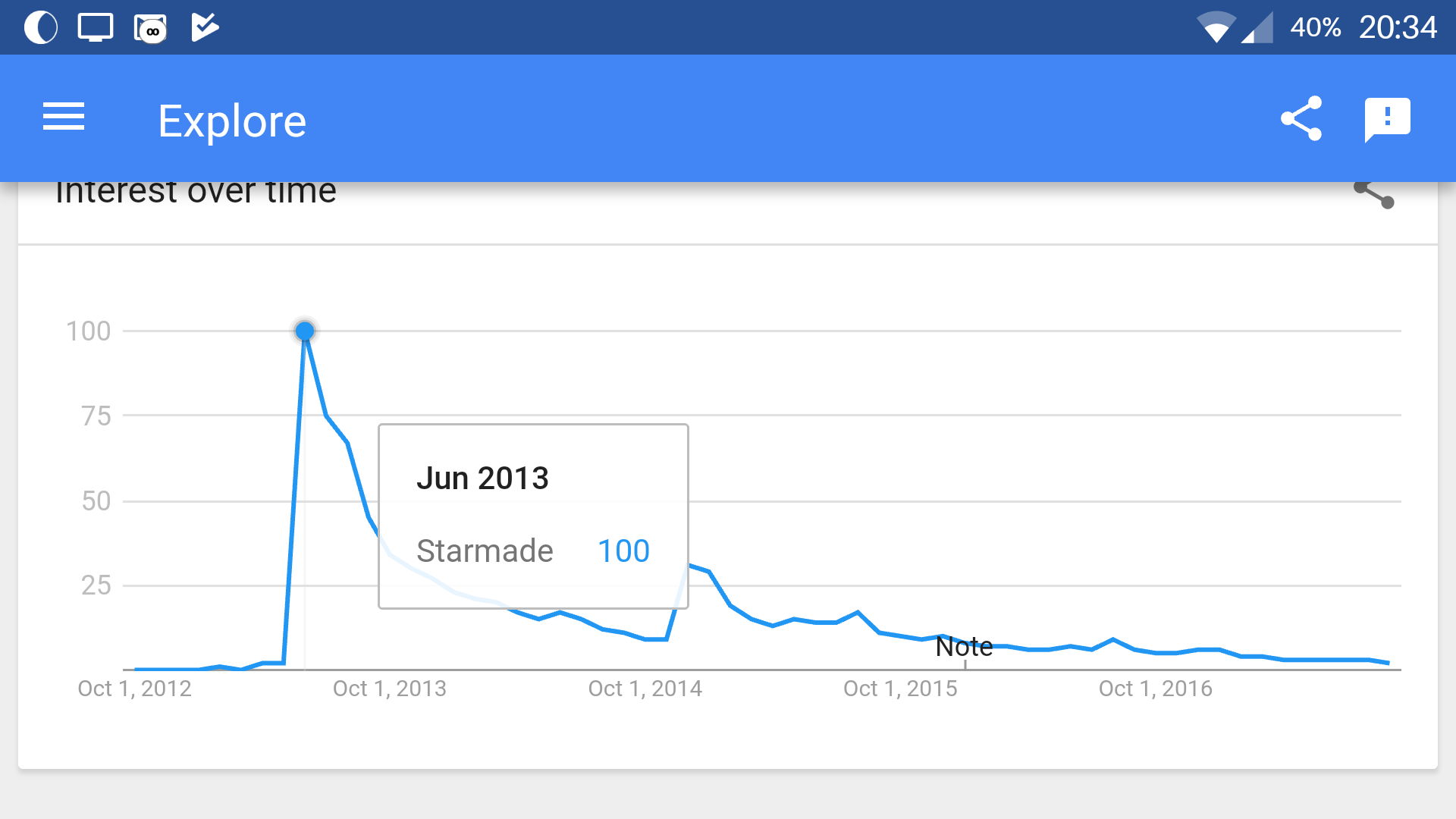The image size is (1456, 819).
Task: Select the Jun 2013 peak data point
Action: click(x=305, y=331)
